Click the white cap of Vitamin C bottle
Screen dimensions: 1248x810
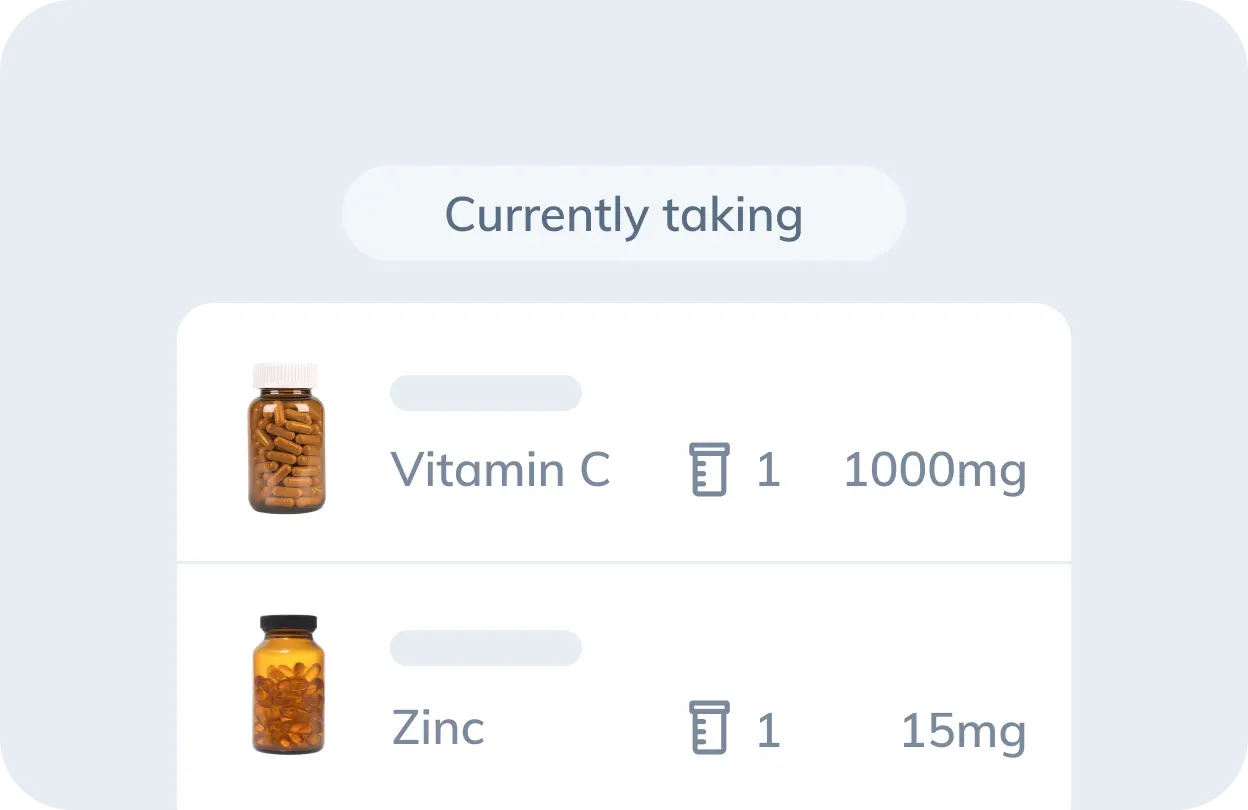pos(285,374)
